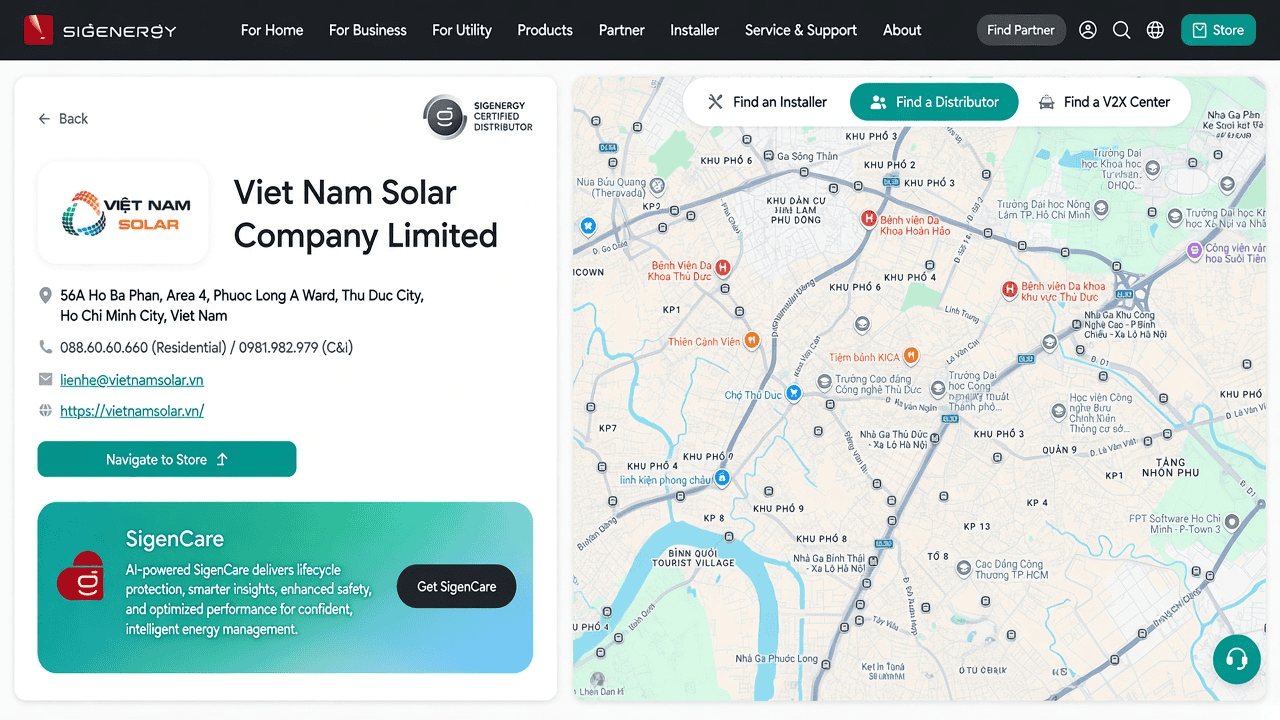Click the Find Partner button
This screenshot has height=720, width=1280.
coord(1021,30)
